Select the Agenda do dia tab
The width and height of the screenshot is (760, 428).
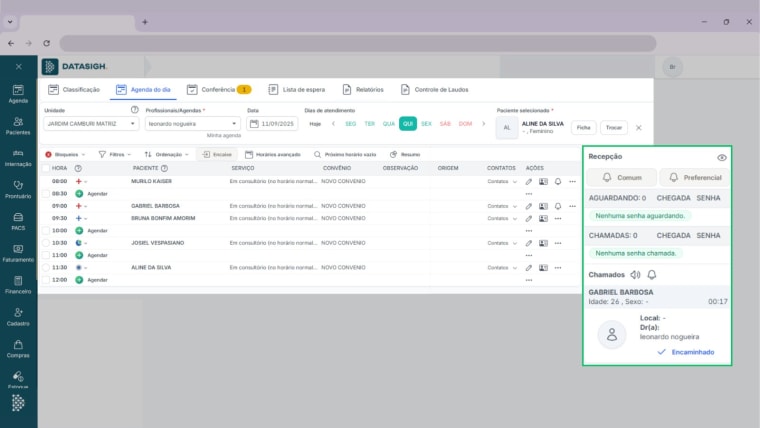pyautogui.click(x=143, y=90)
